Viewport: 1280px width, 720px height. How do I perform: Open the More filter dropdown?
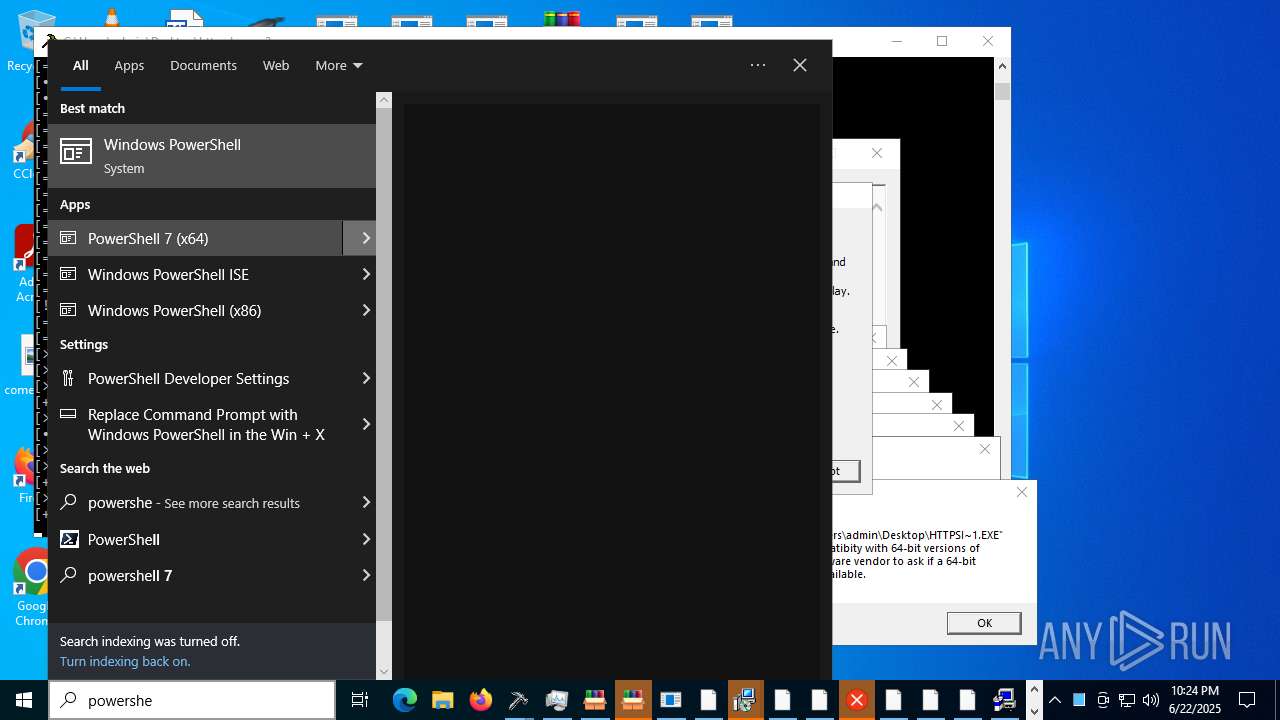point(339,65)
